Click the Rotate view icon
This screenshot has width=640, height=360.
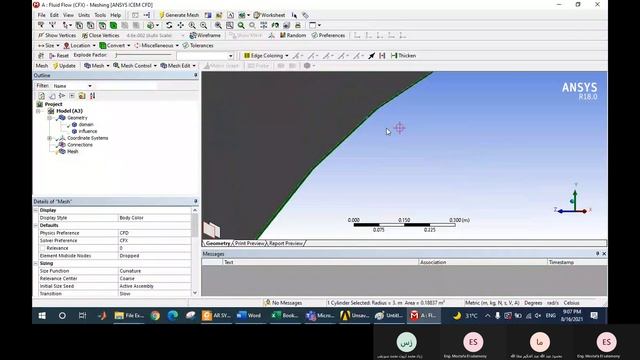point(169,25)
